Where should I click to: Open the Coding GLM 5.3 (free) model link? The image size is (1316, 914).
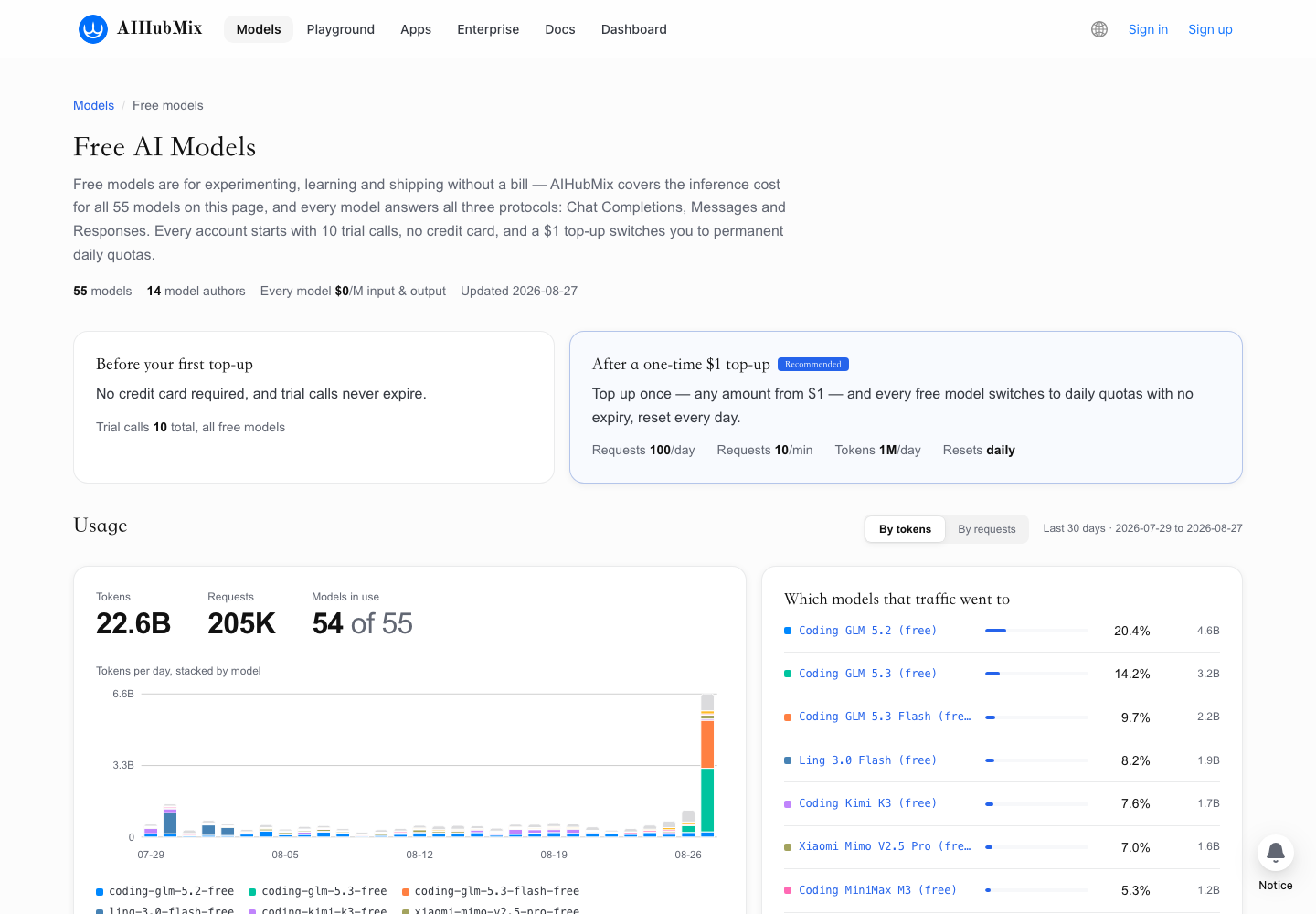click(867, 674)
